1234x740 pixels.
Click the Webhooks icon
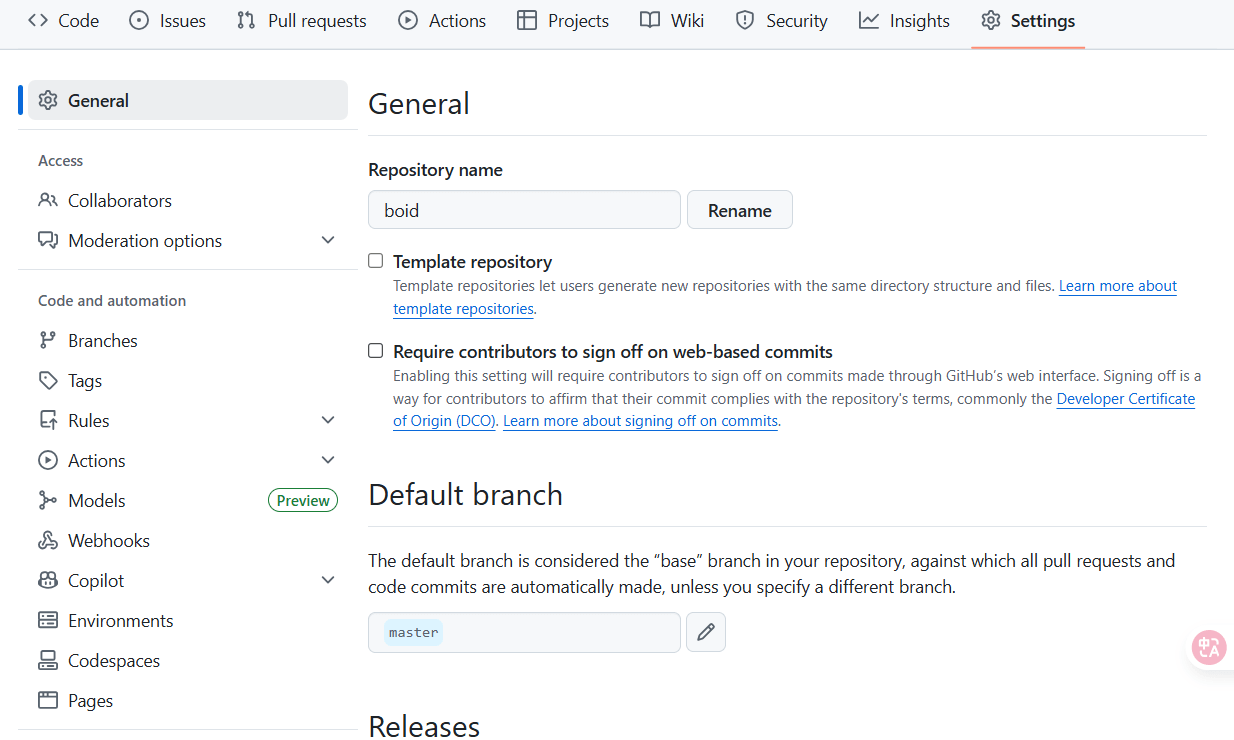tap(48, 540)
